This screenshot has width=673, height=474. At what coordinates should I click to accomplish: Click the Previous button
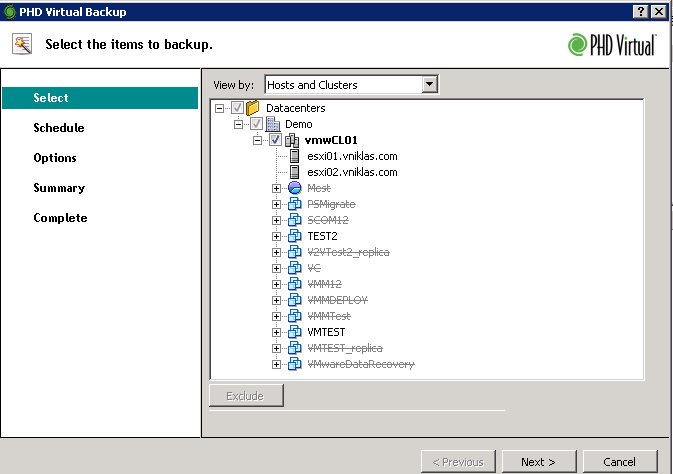click(458, 462)
